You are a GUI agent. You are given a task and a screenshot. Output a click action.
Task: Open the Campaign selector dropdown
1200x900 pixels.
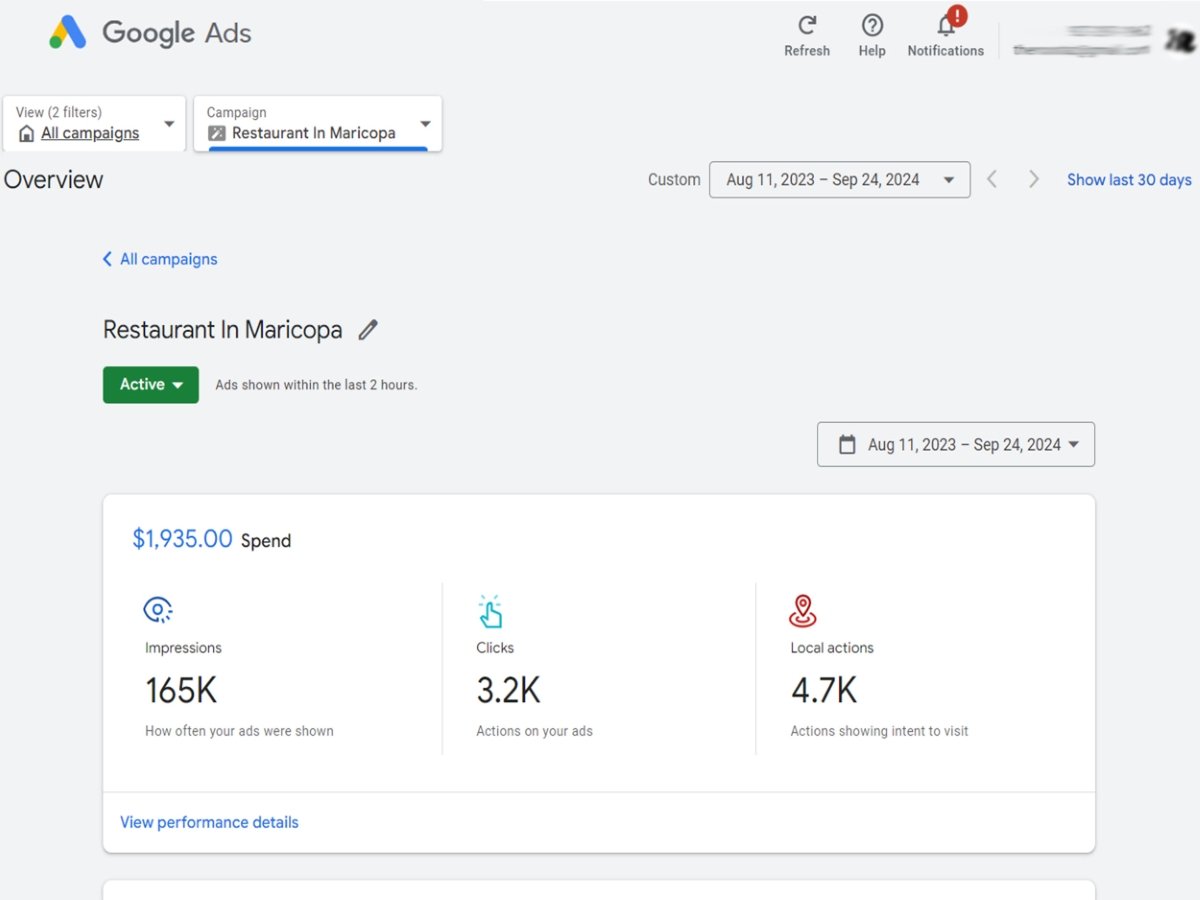[x=317, y=124]
